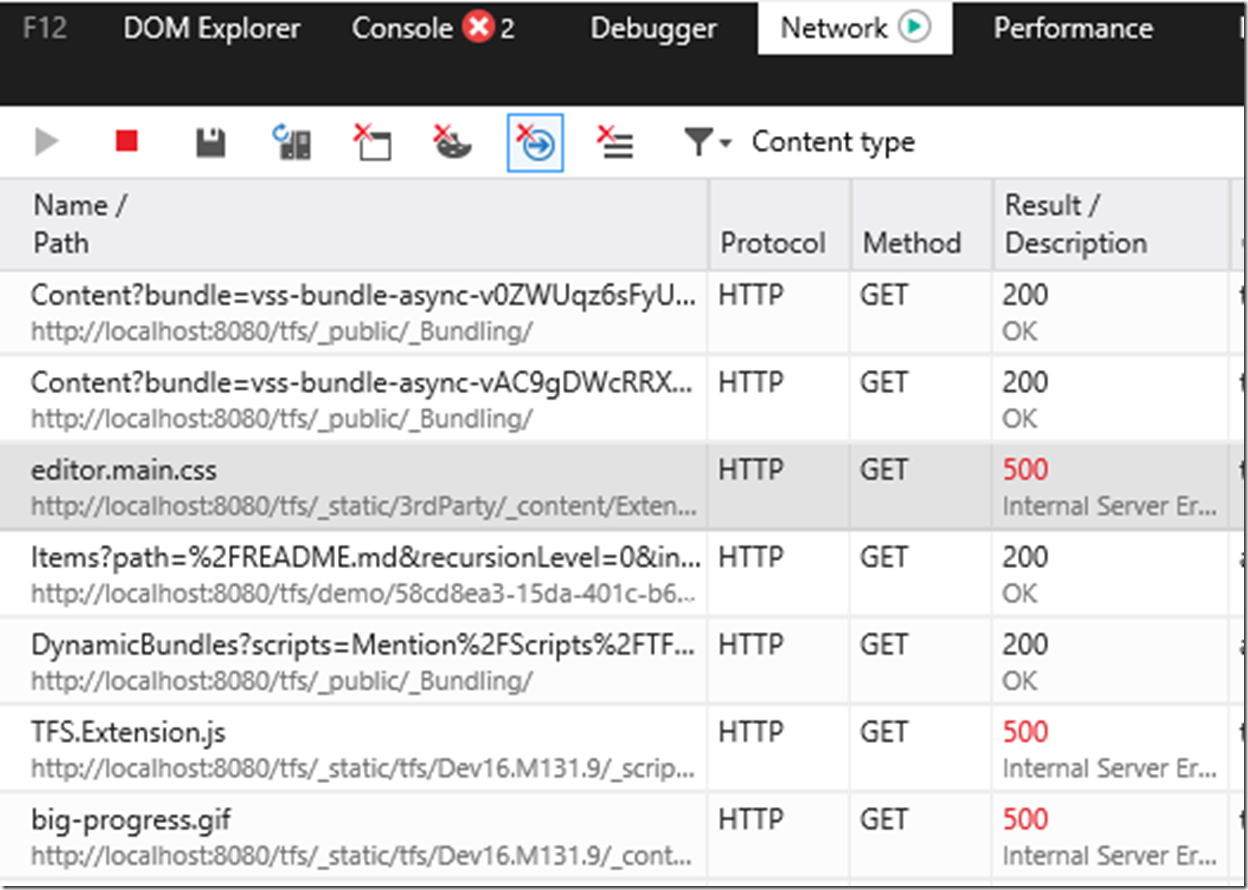The image size is (1248, 890).
Task: Sort by the Result / Description column header
Action: click(1111, 224)
